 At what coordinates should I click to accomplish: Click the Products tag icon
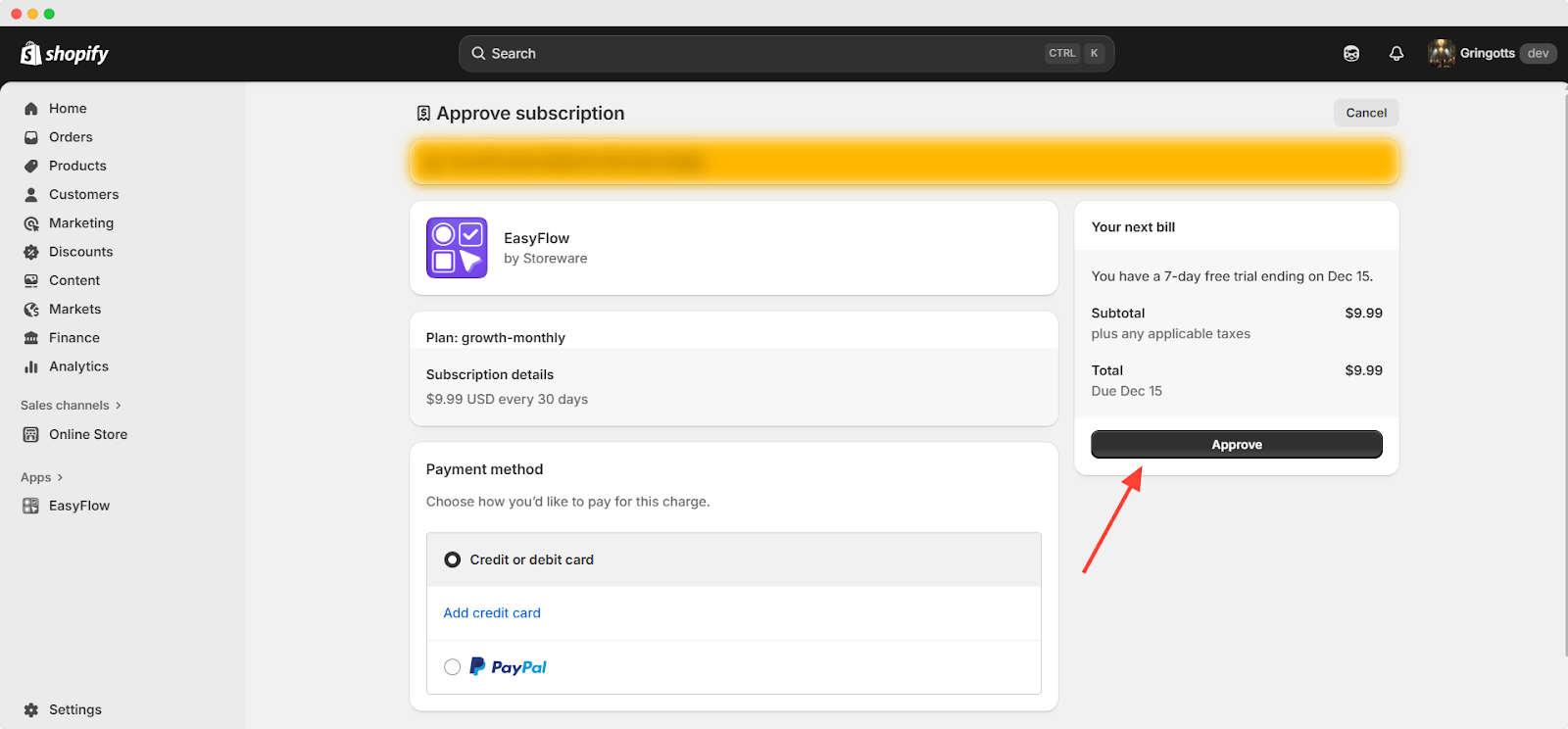[x=31, y=166]
